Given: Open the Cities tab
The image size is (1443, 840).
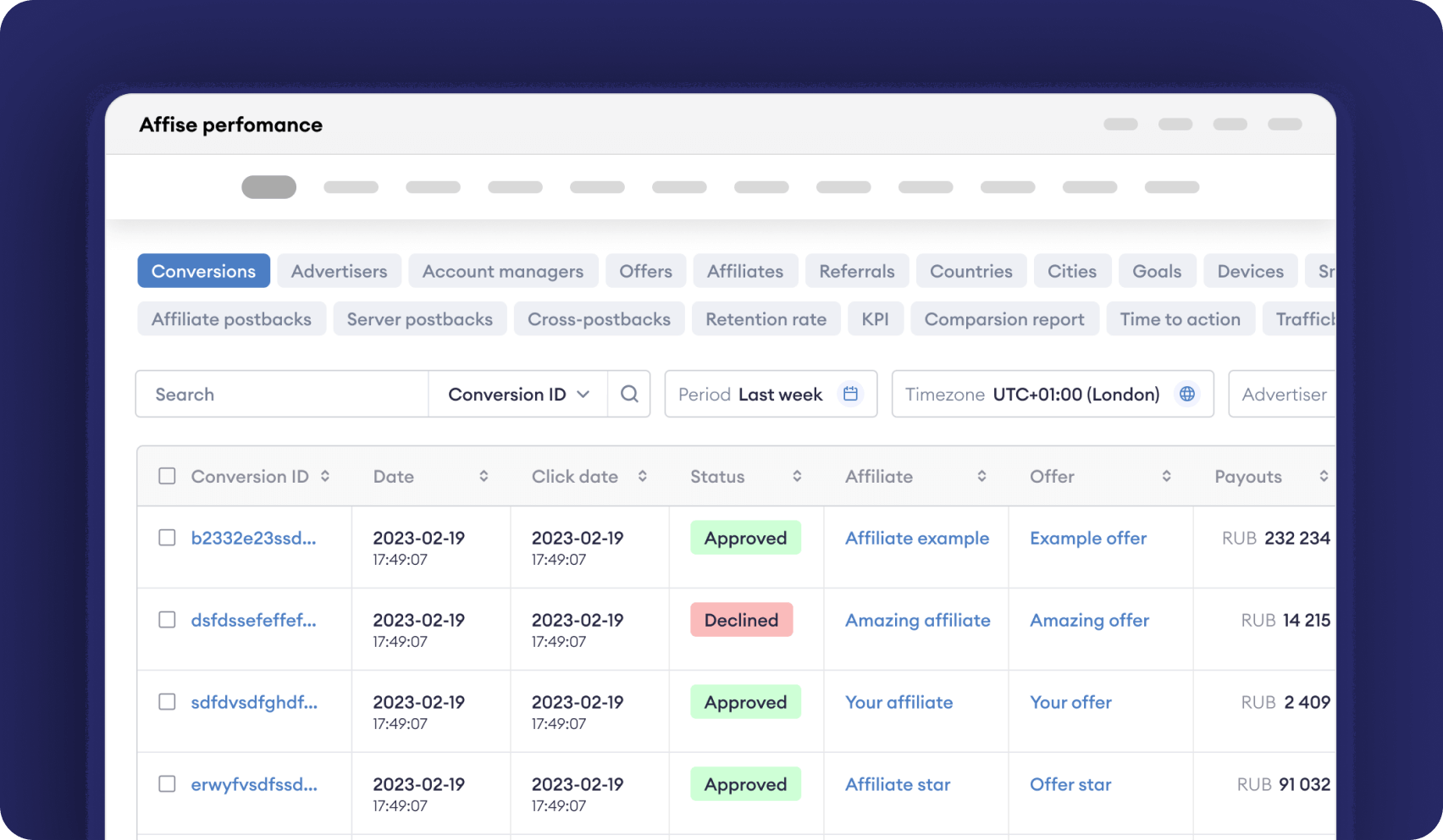Looking at the screenshot, I should (x=1072, y=271).
